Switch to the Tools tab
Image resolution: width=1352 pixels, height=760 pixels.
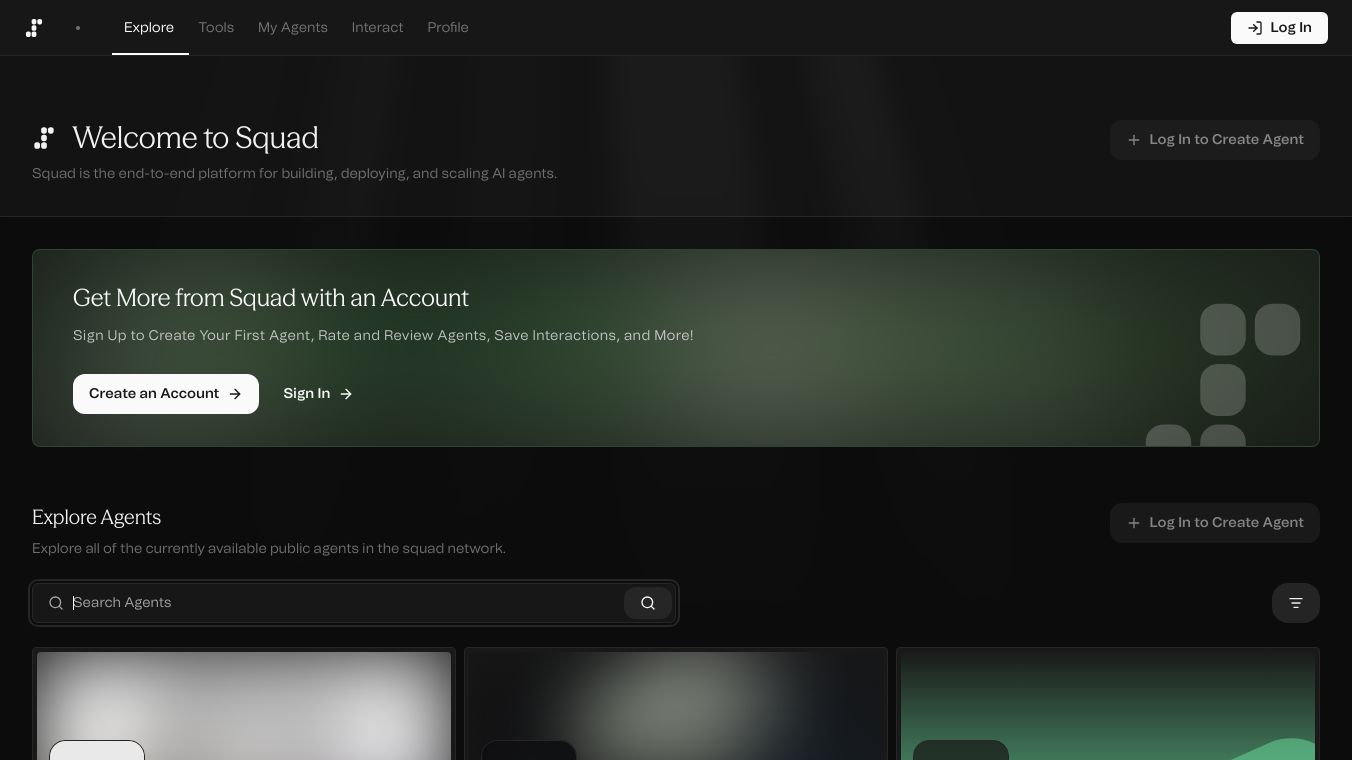216,28
